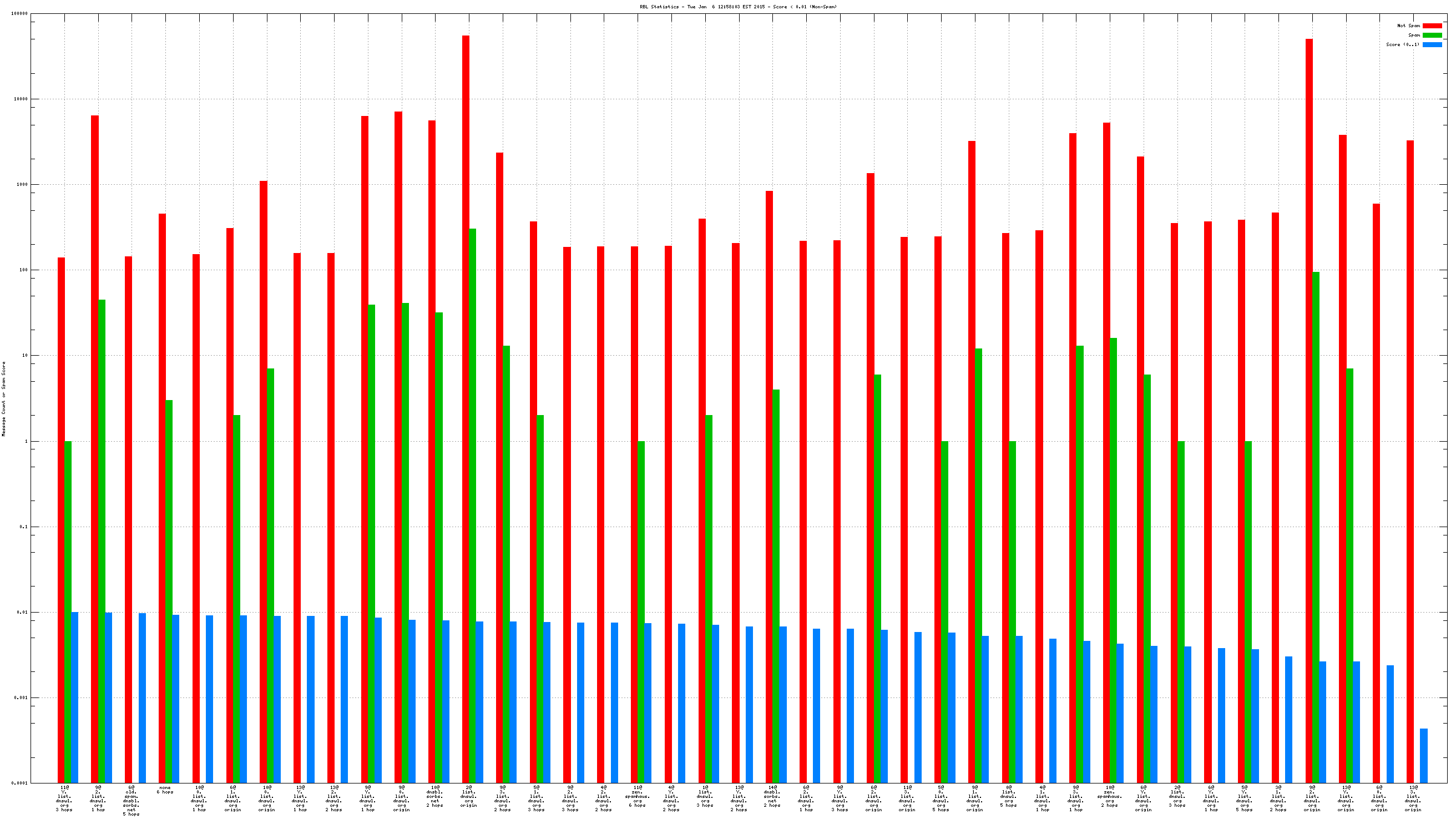Click the 14@ dnsbl.sorbs.net 2 hops label

[x=772, y=796]
